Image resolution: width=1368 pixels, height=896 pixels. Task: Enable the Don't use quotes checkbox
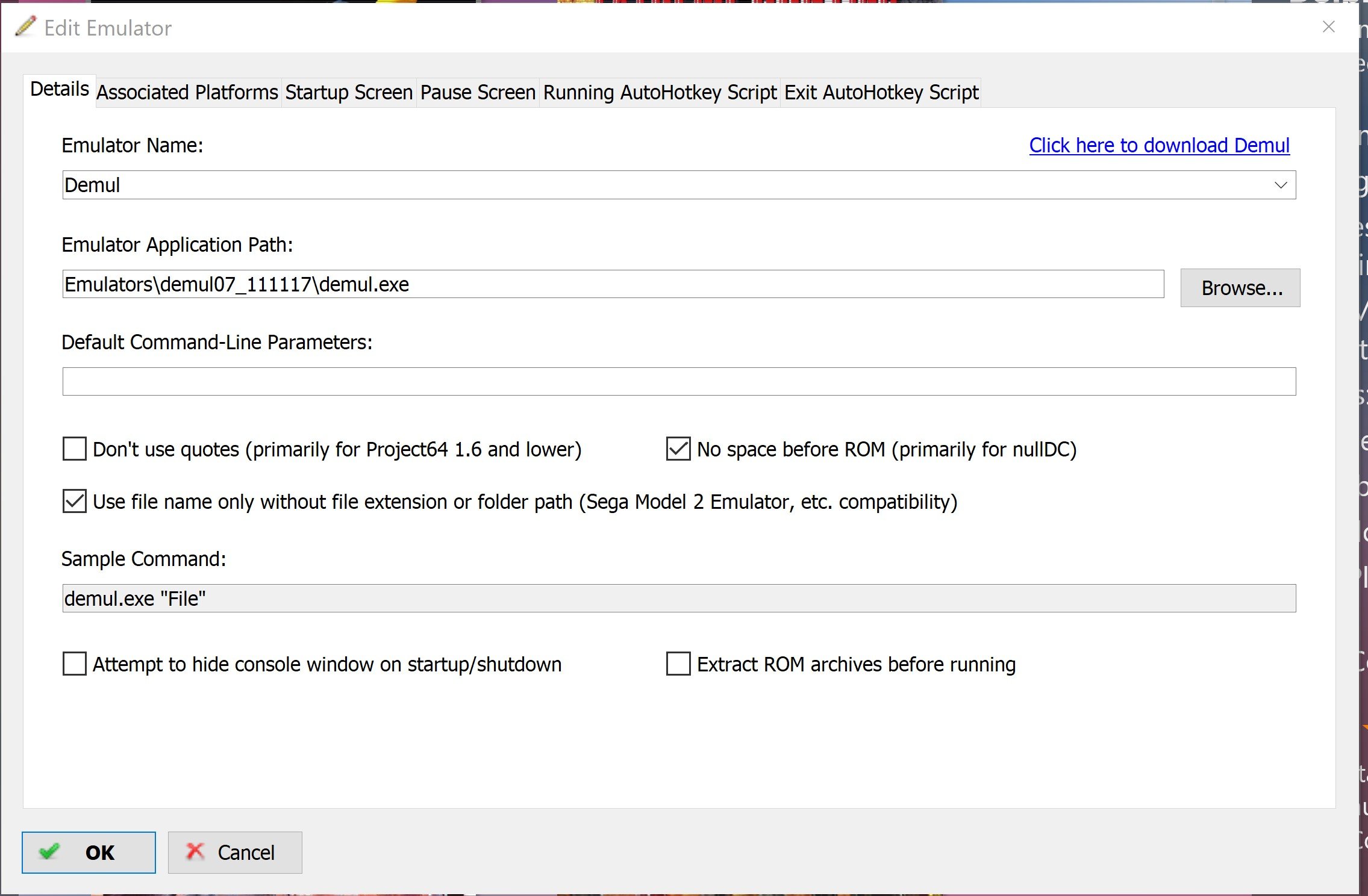click(74, 449)
